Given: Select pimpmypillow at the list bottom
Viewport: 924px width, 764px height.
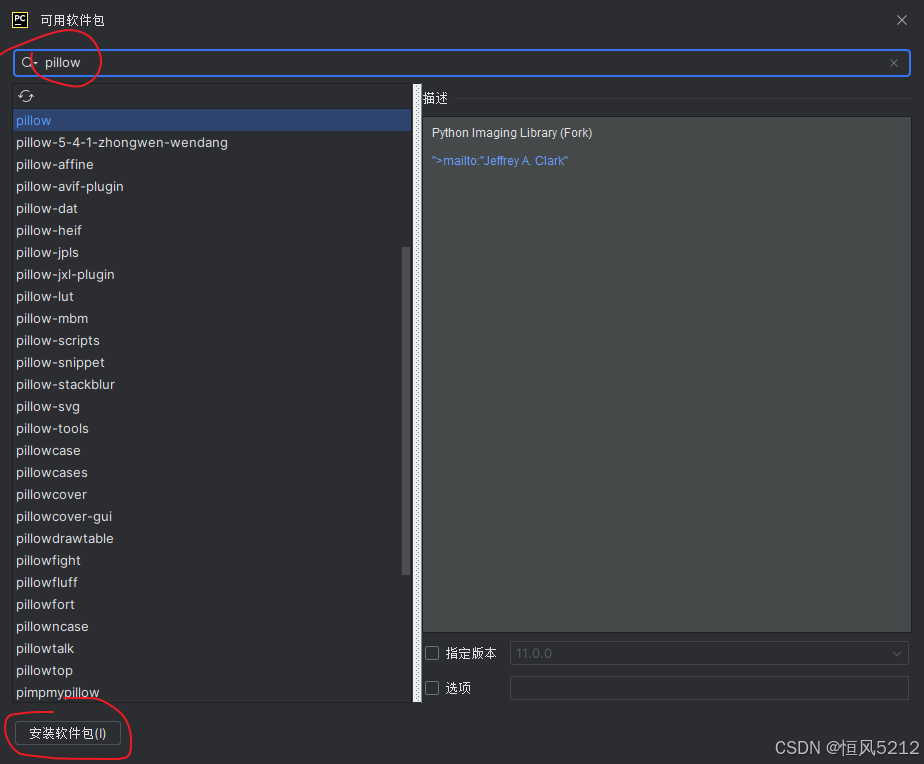Looking at the screenshot, I should coord(57,692).
